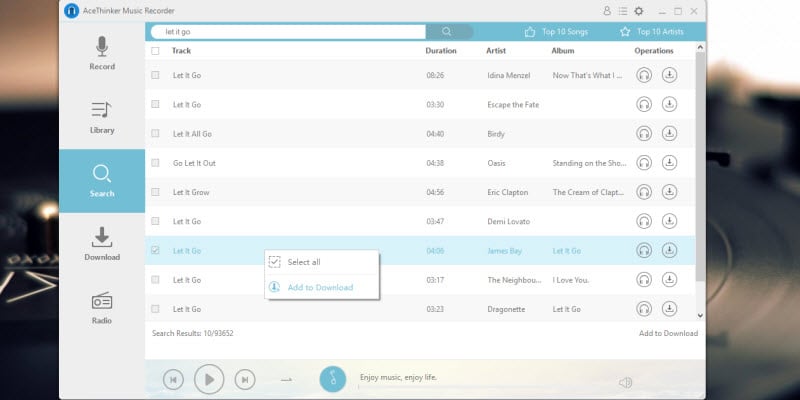
Task: Click the play button in player bar
Action: pos(209,380)
